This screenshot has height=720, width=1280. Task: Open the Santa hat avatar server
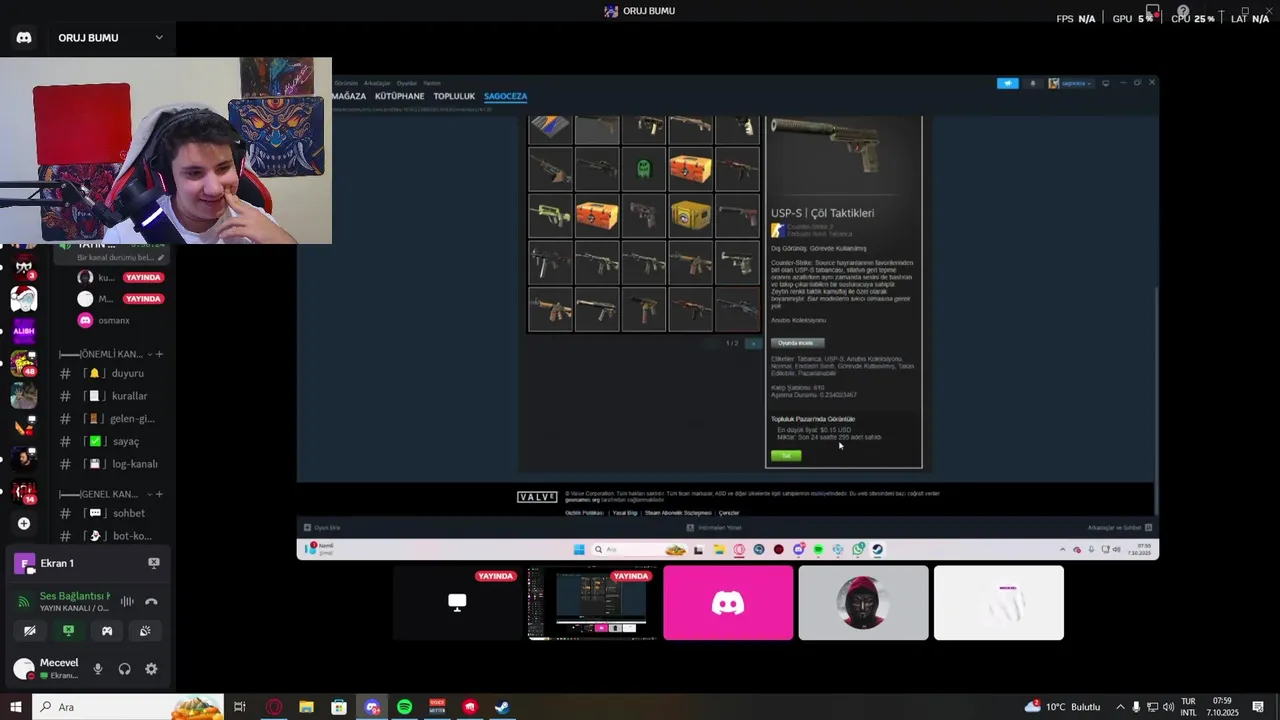tap(24, 298)
